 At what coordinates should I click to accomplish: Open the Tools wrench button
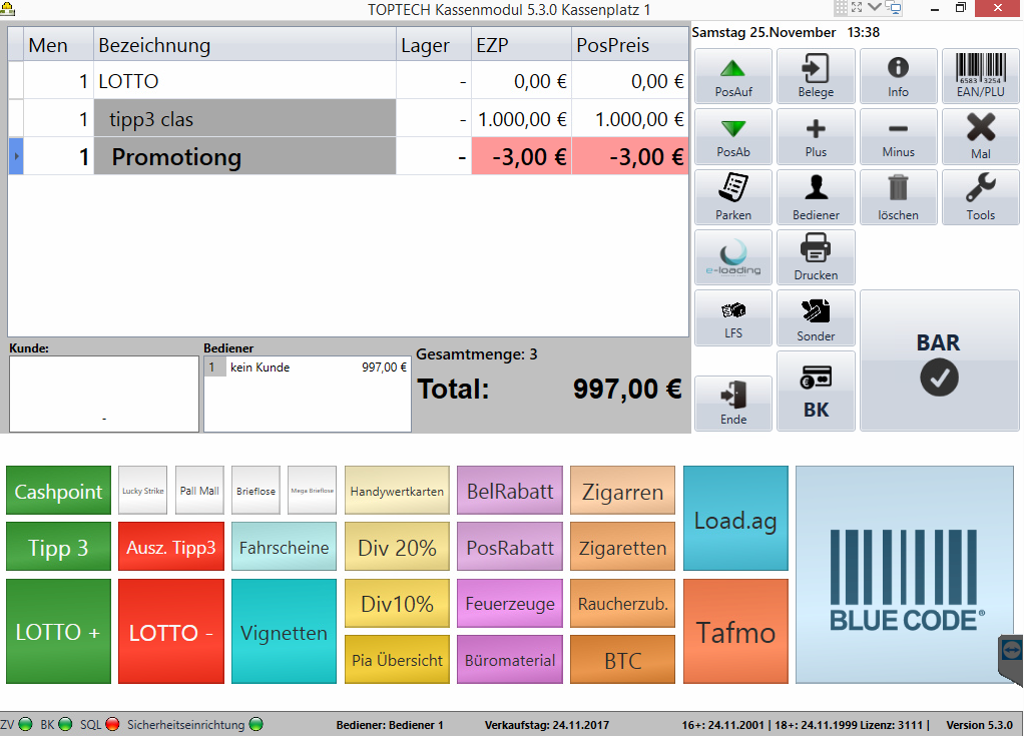tap(980, 197)
